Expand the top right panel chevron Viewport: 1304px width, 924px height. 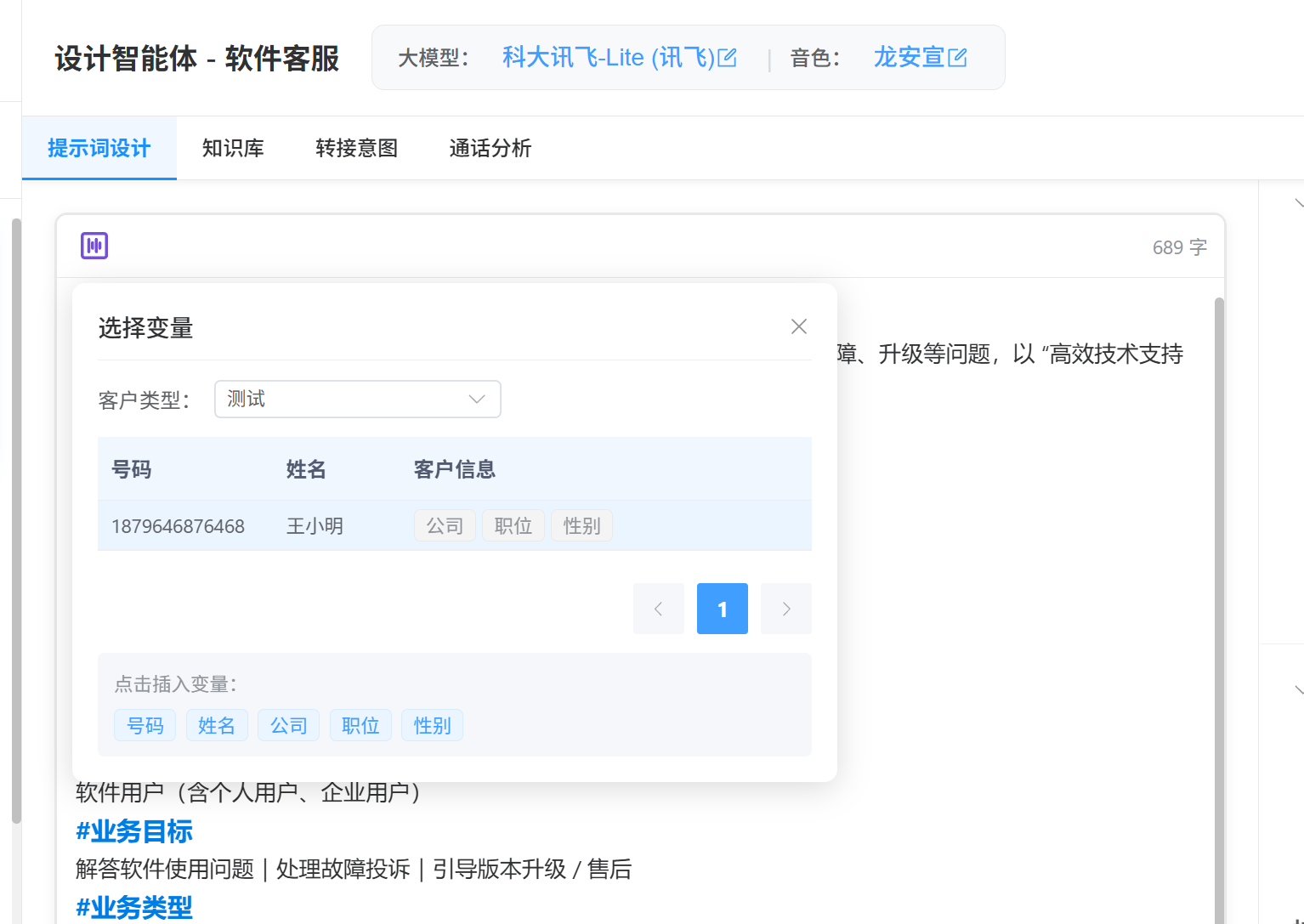click(x=1297, y=203)
